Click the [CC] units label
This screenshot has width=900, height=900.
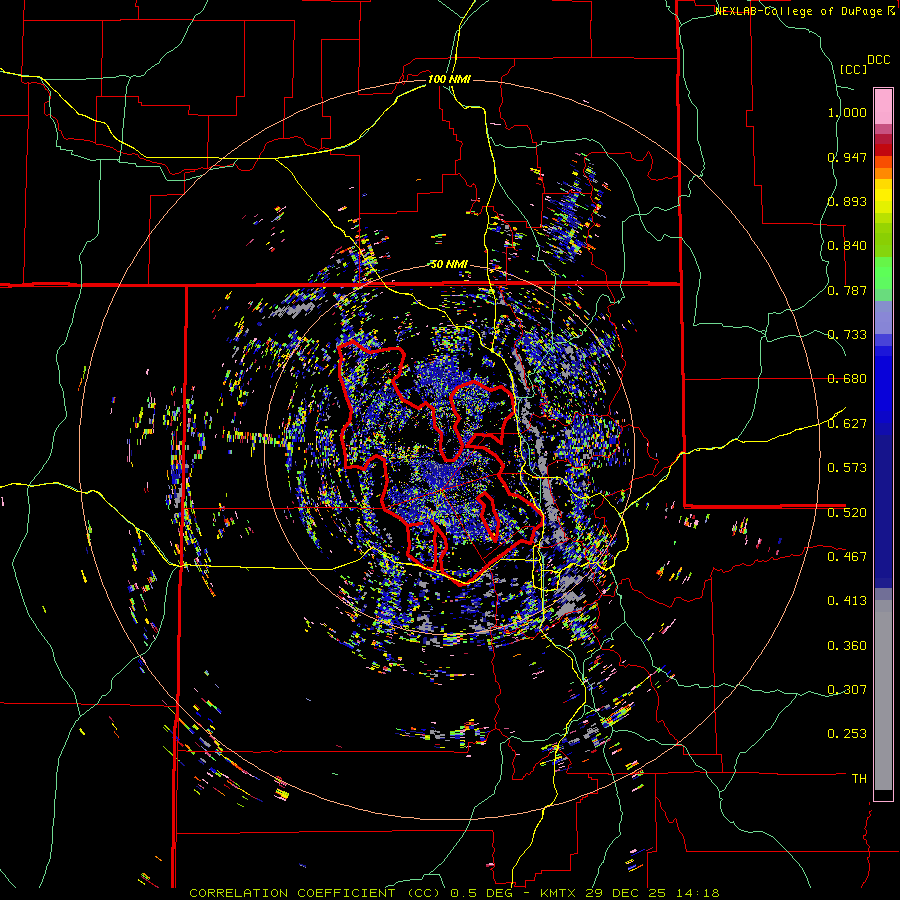tap(854, 69)
